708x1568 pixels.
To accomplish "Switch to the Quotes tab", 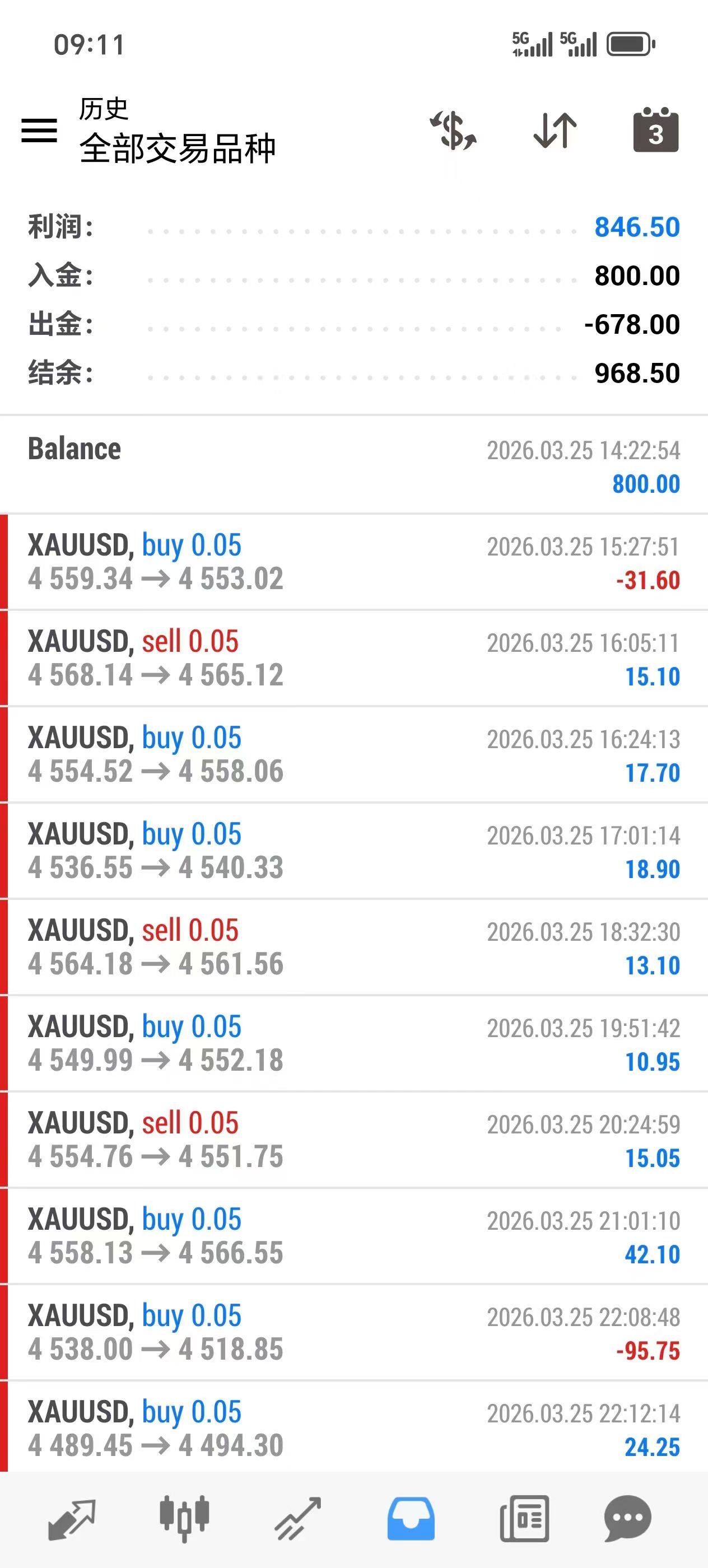I will coord(72,1518).
